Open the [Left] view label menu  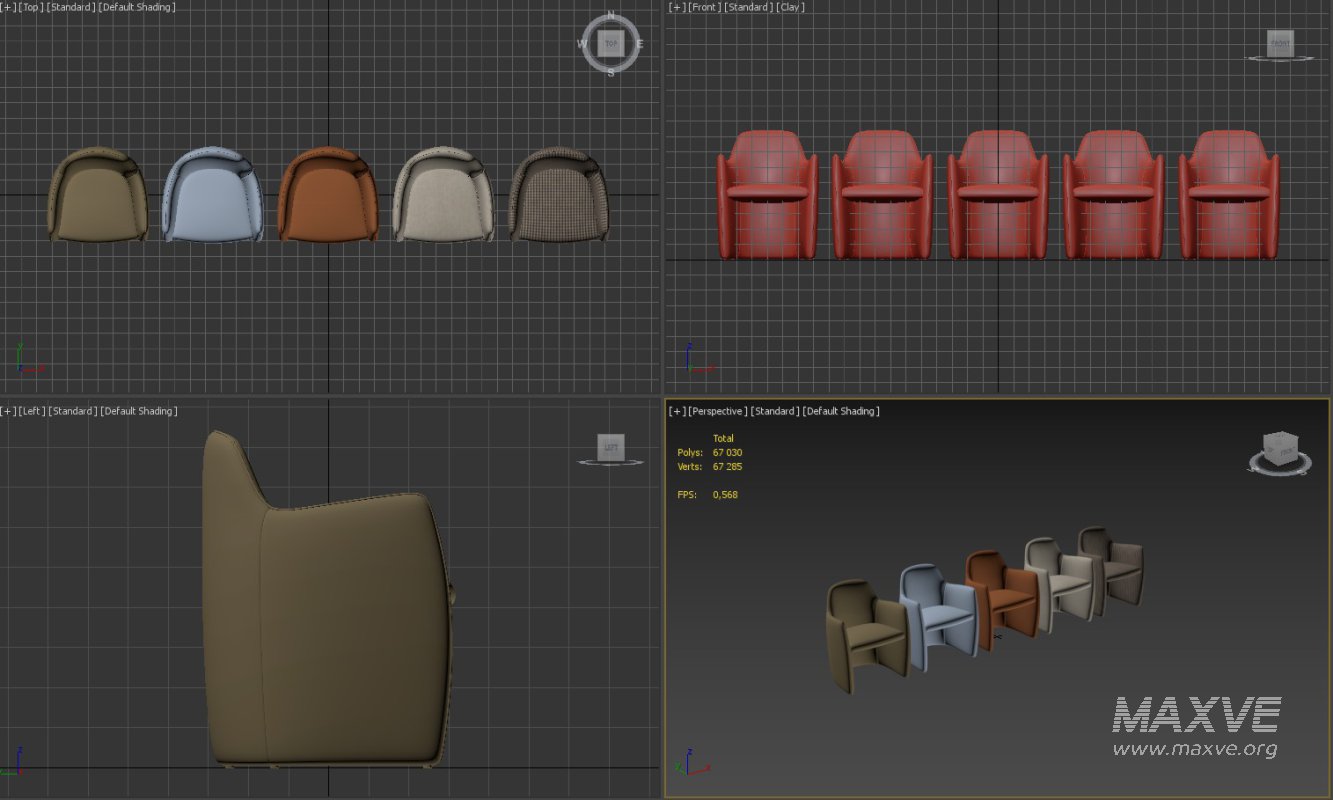(32, 411)
